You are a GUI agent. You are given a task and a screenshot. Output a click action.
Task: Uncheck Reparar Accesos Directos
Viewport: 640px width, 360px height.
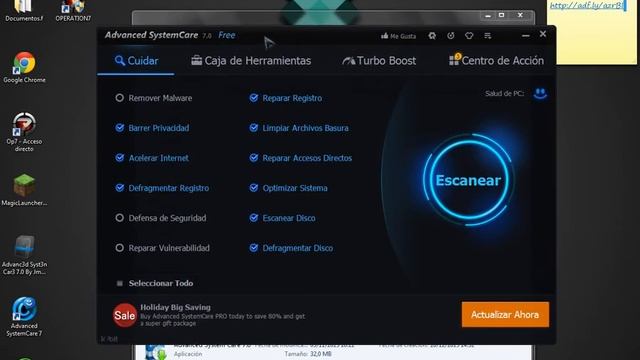(x=253, y=158)
